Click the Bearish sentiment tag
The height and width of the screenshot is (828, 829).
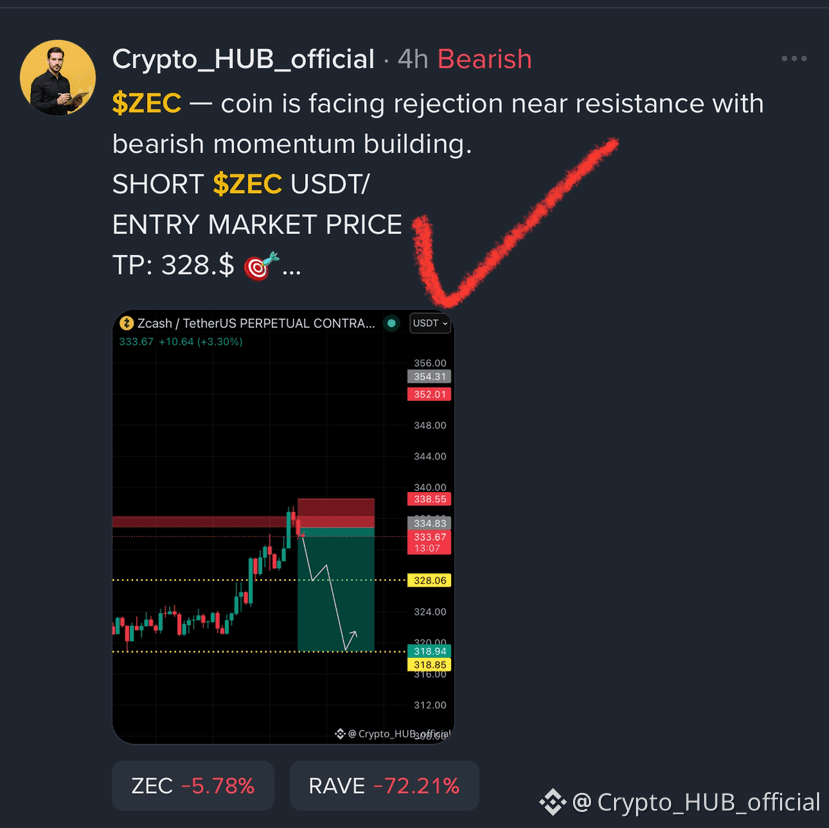pos(484,59)
